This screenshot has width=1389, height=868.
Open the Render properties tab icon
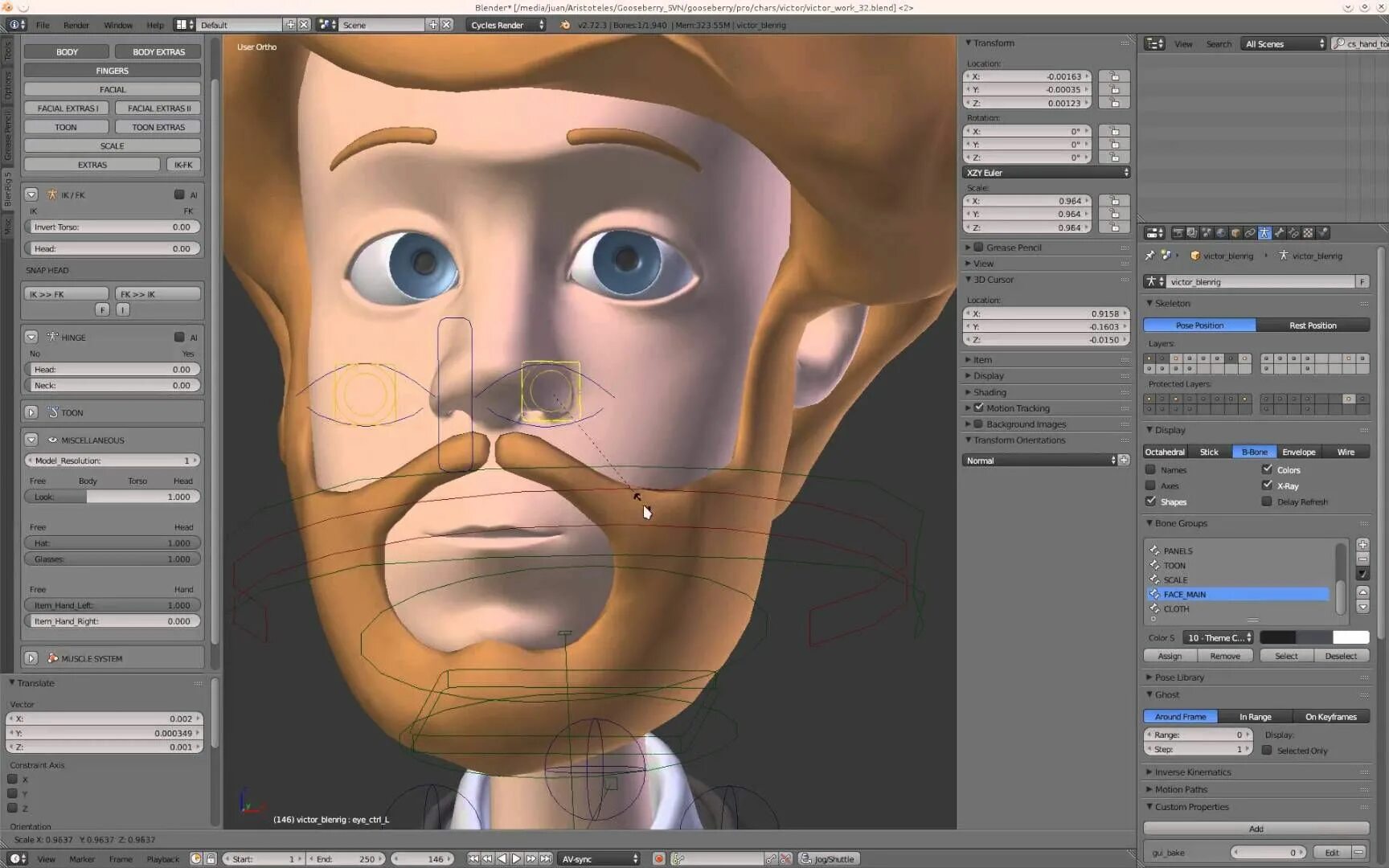(x=1178, y=233)
